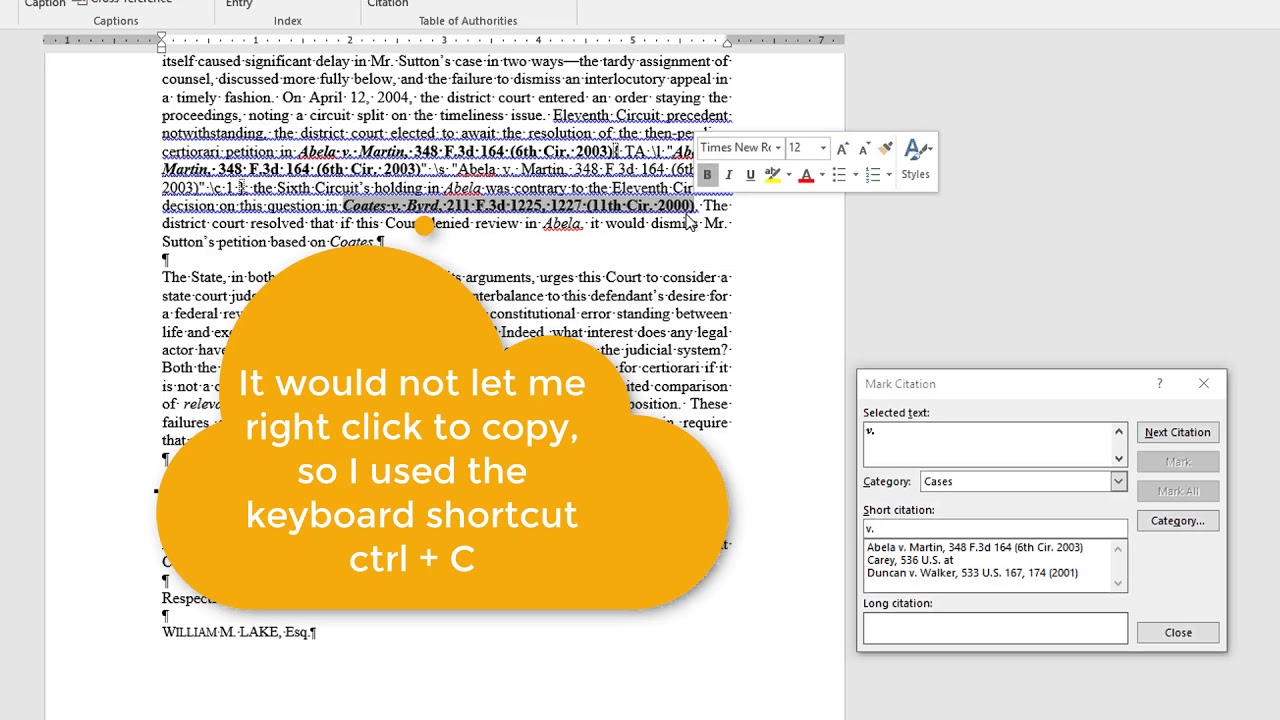Select Abela v. Martin short citation entry
Viewport: 1280px width, 720px height.
point(975,547)
